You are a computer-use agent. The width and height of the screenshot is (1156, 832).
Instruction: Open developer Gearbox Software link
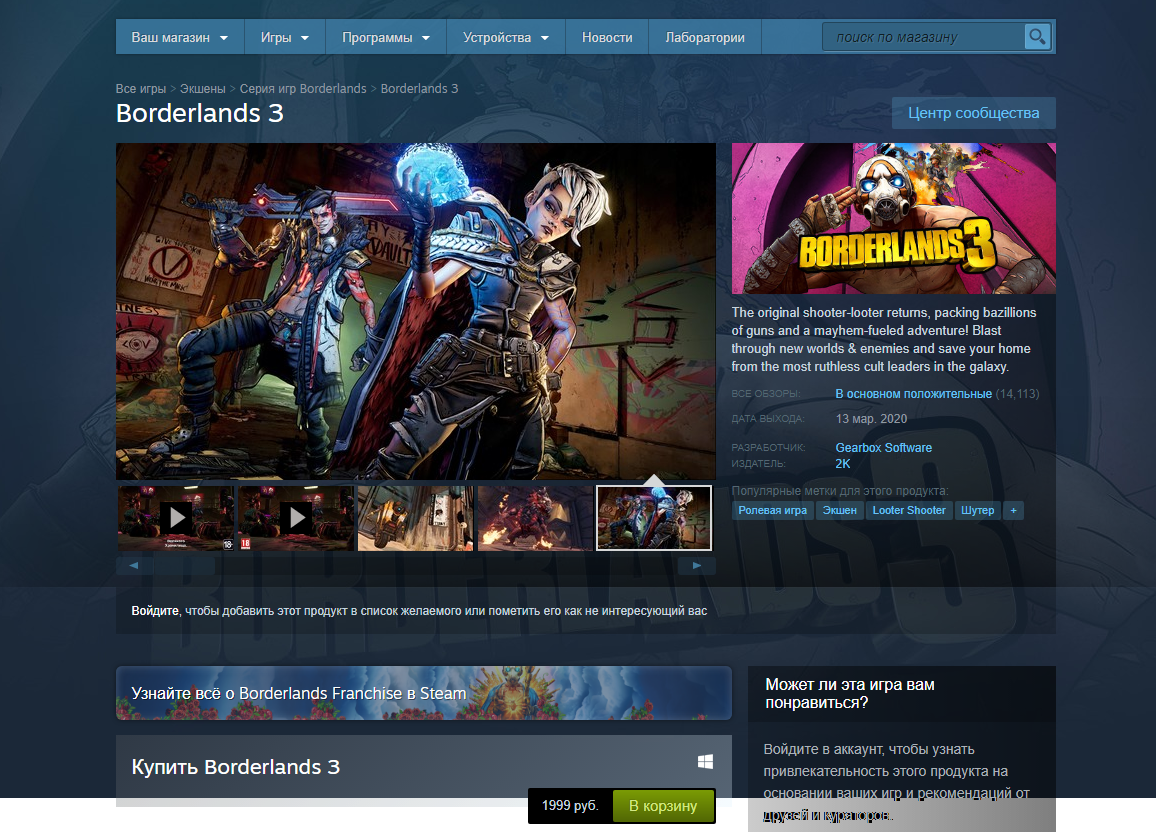pyautogui.click(x=883, y=447)
